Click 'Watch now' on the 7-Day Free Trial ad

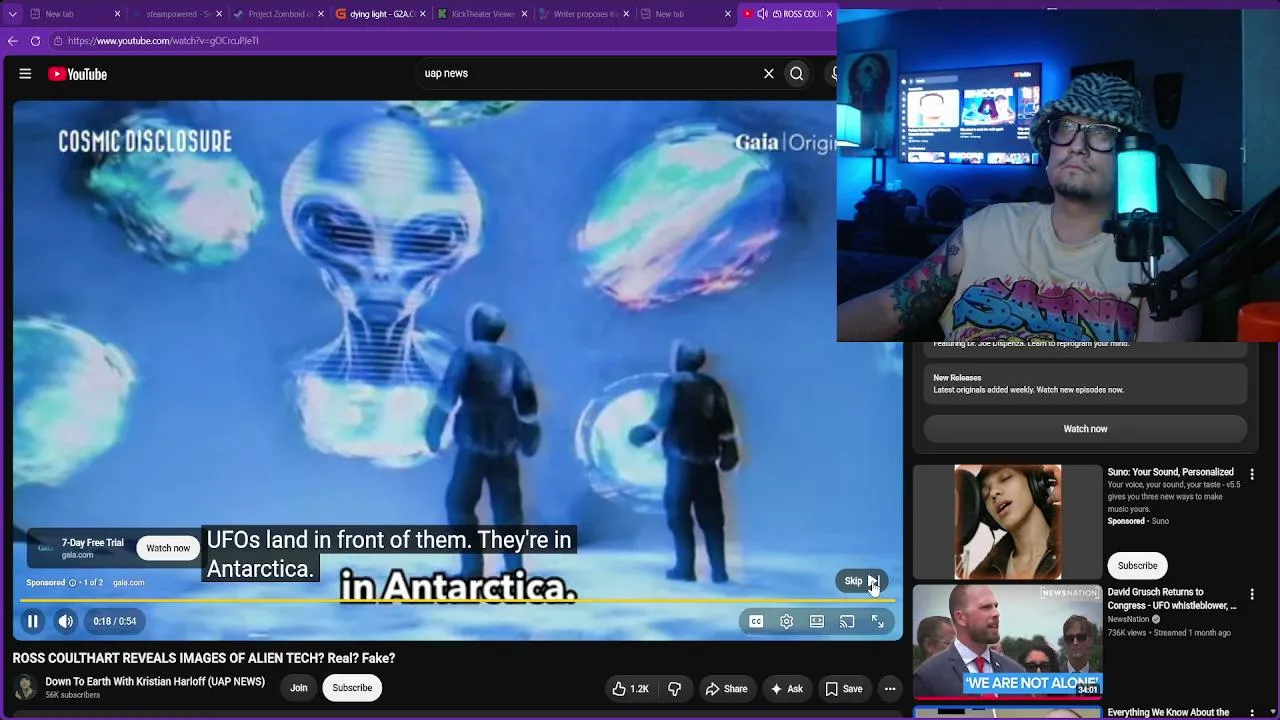click(168, 548)
